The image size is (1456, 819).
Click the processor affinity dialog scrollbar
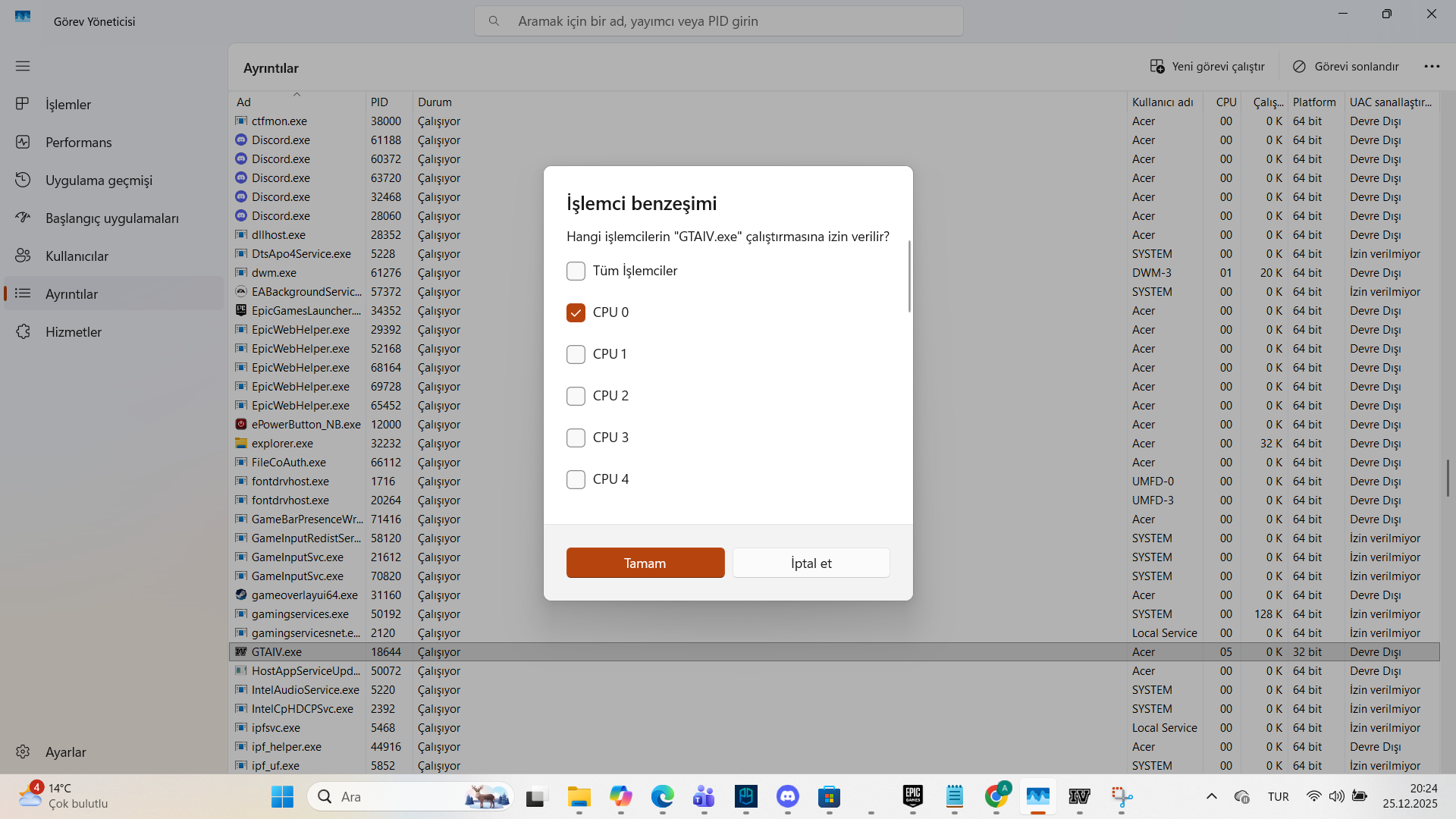coord(909,277)
